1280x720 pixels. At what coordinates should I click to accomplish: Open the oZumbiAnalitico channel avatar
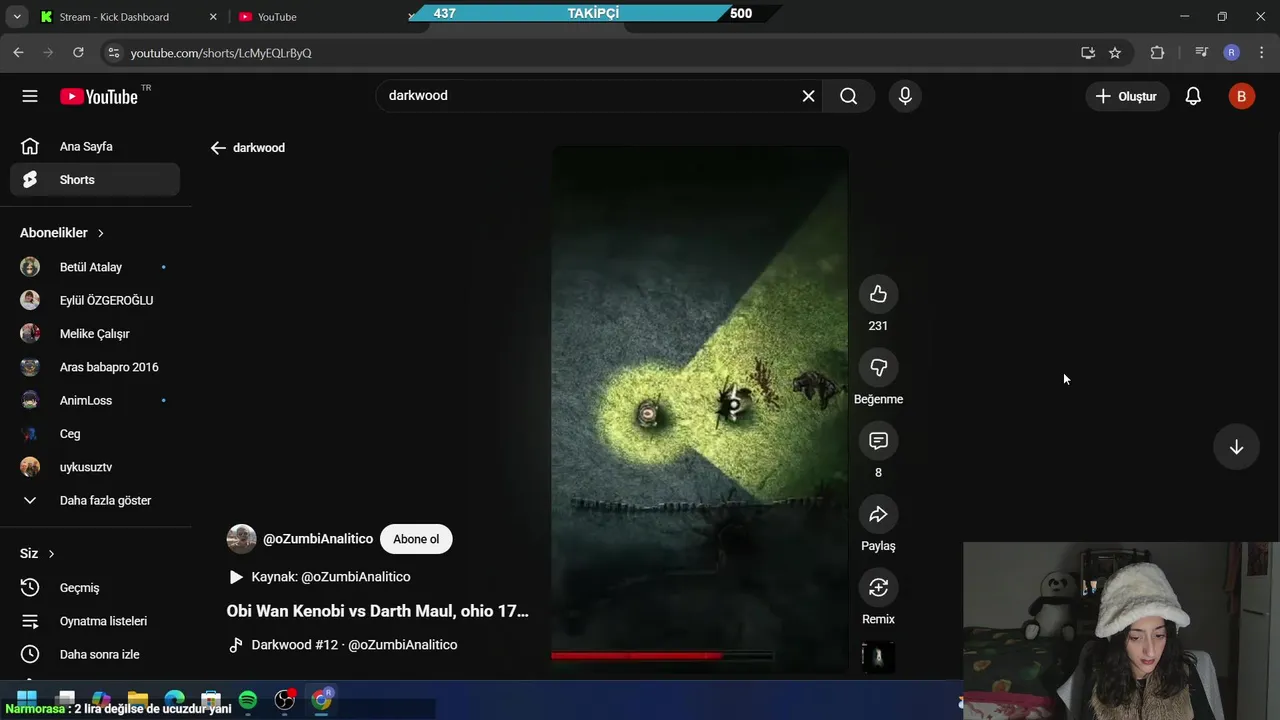[241, 539]
